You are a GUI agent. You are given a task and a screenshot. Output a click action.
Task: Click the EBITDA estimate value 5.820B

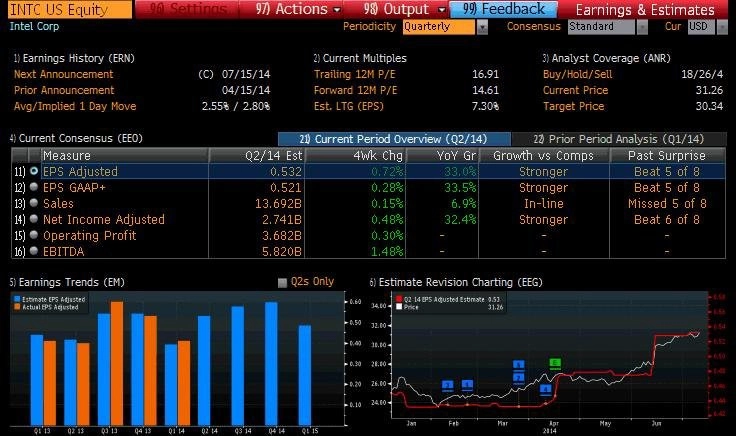point(282,252)
